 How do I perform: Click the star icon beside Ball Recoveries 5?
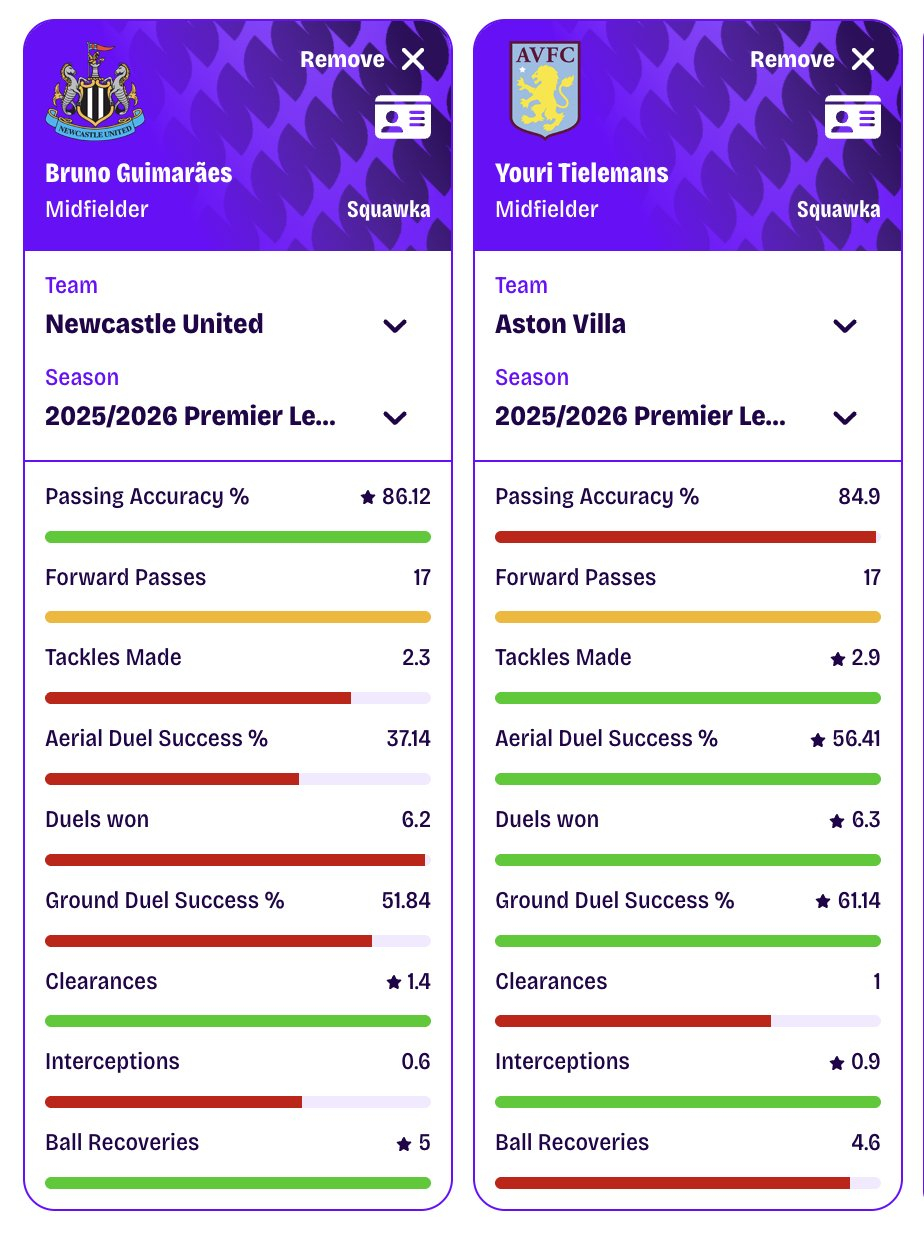(x=404, y=1143)
